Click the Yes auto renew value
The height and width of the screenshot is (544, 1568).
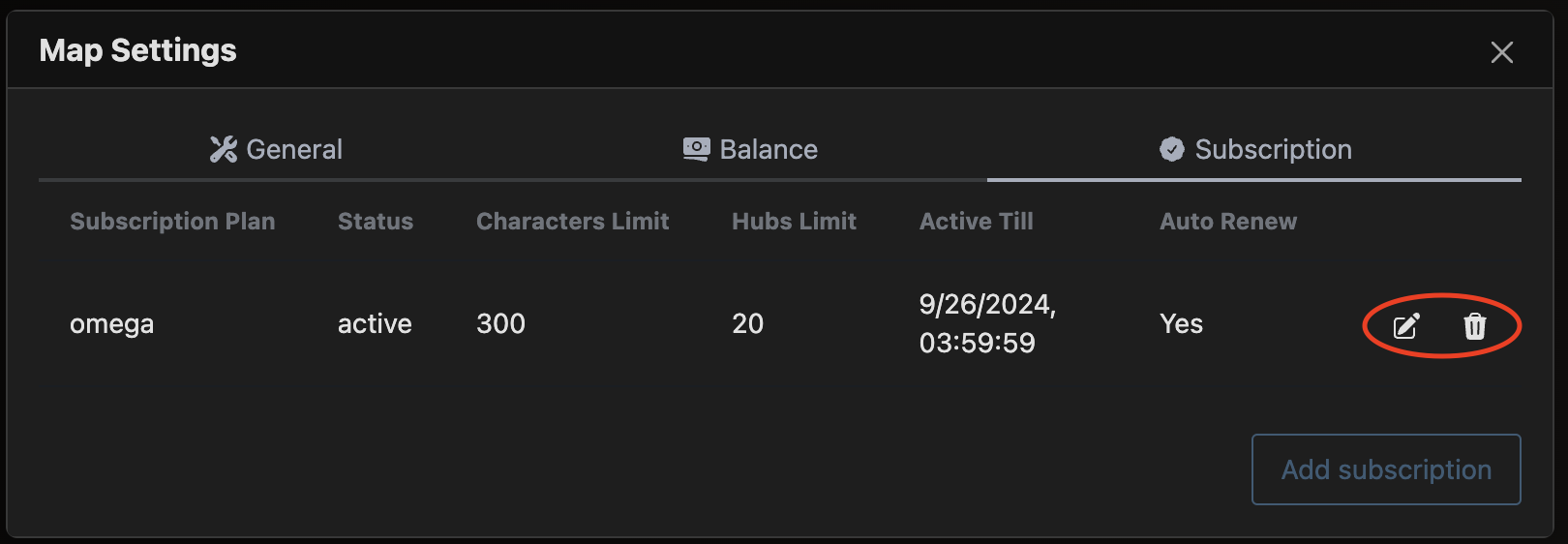tap(1181, 324)
